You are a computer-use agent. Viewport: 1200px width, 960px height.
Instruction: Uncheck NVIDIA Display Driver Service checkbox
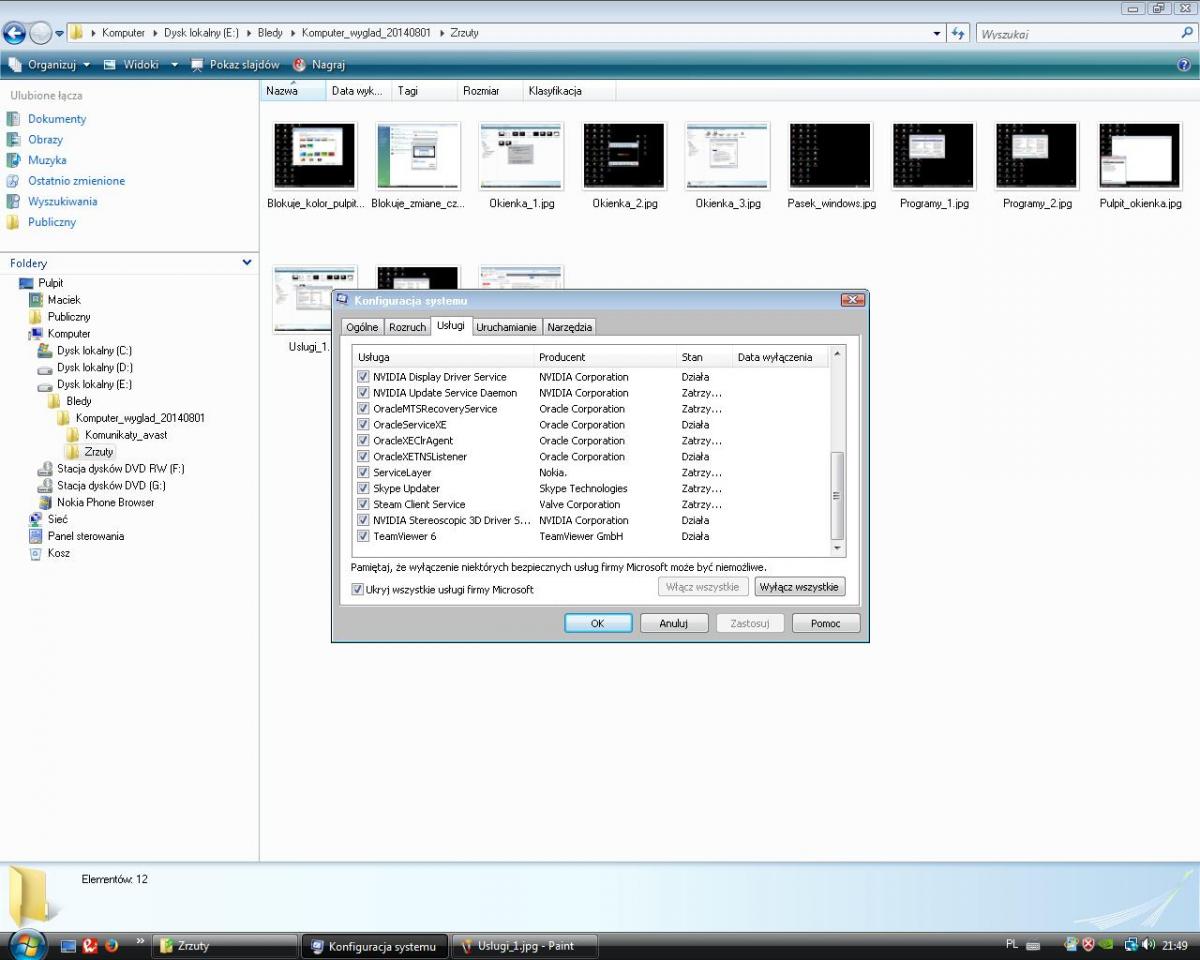(x=364, y=377)
